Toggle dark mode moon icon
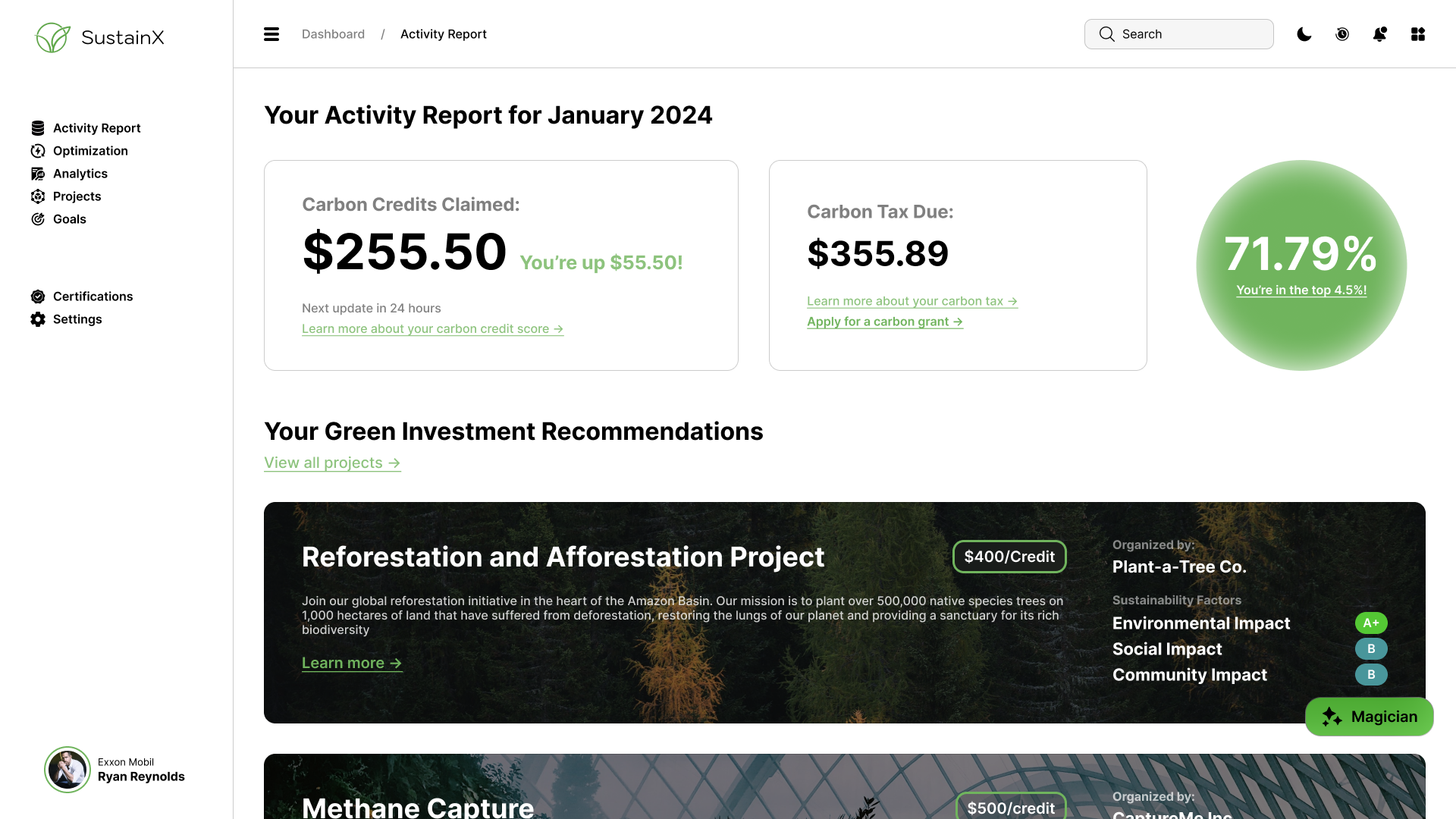The height and width of the screenshot is (819, 1456). coord(1304,34)
